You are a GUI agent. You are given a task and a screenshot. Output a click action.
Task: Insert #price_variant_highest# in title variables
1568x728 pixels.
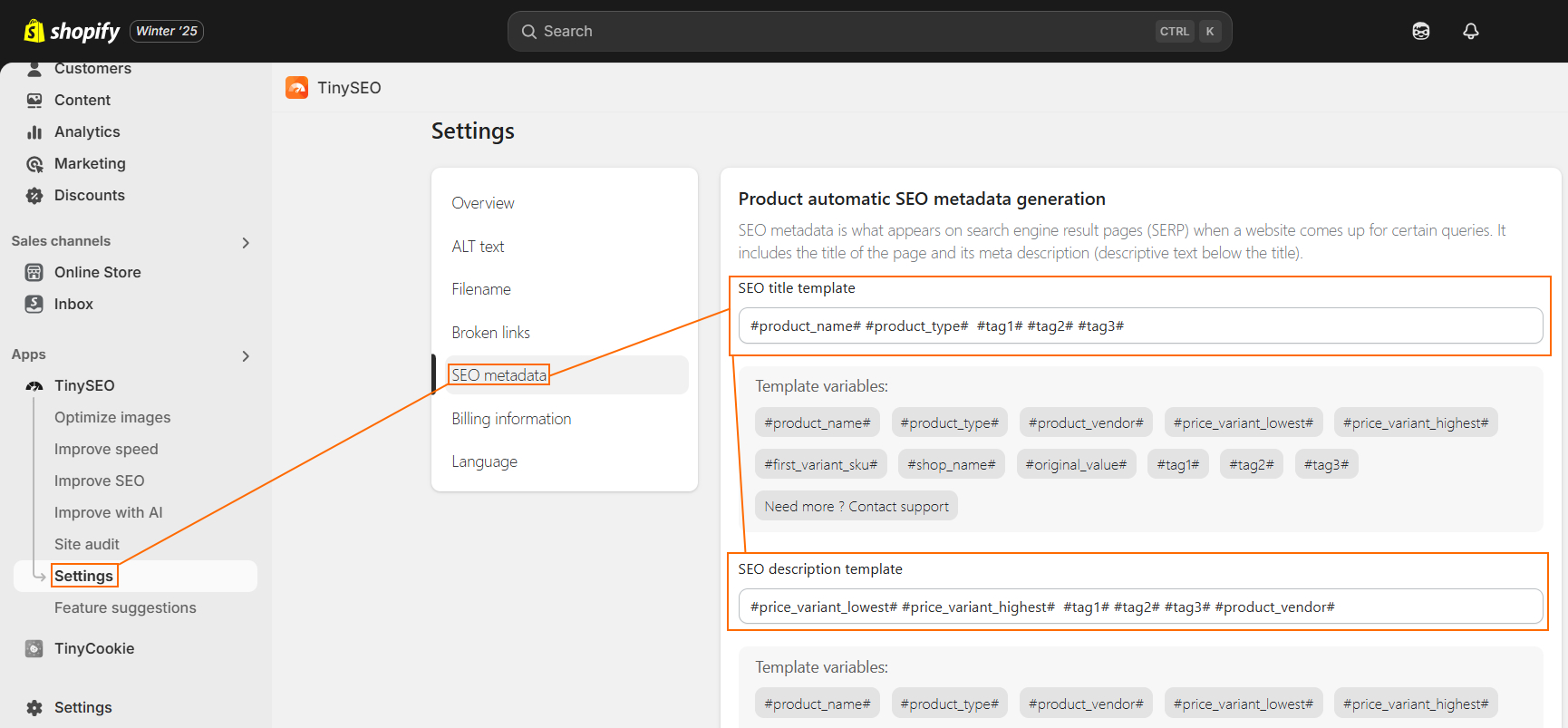pos(1416,422)
